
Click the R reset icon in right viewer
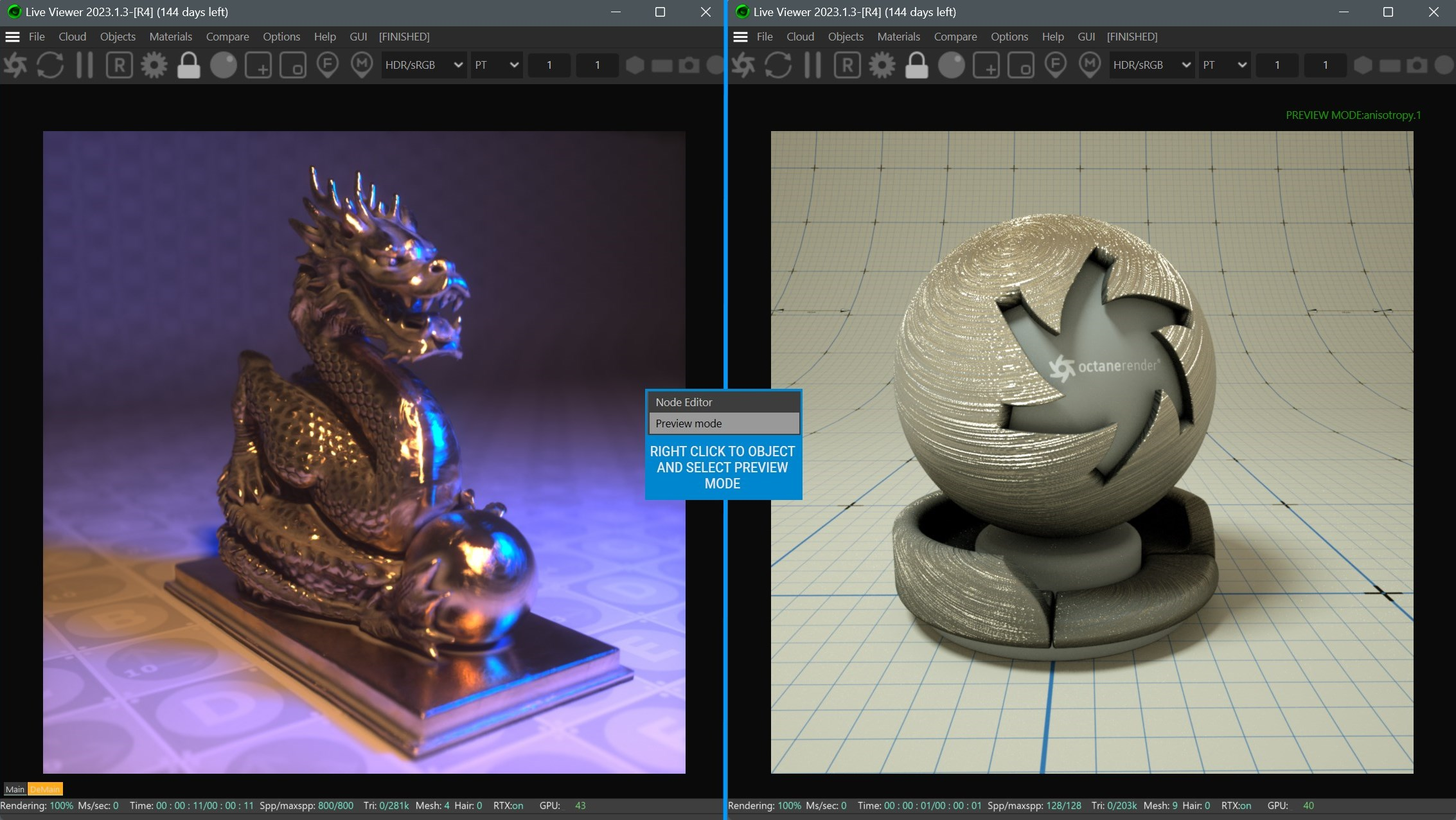coord(847,65)
